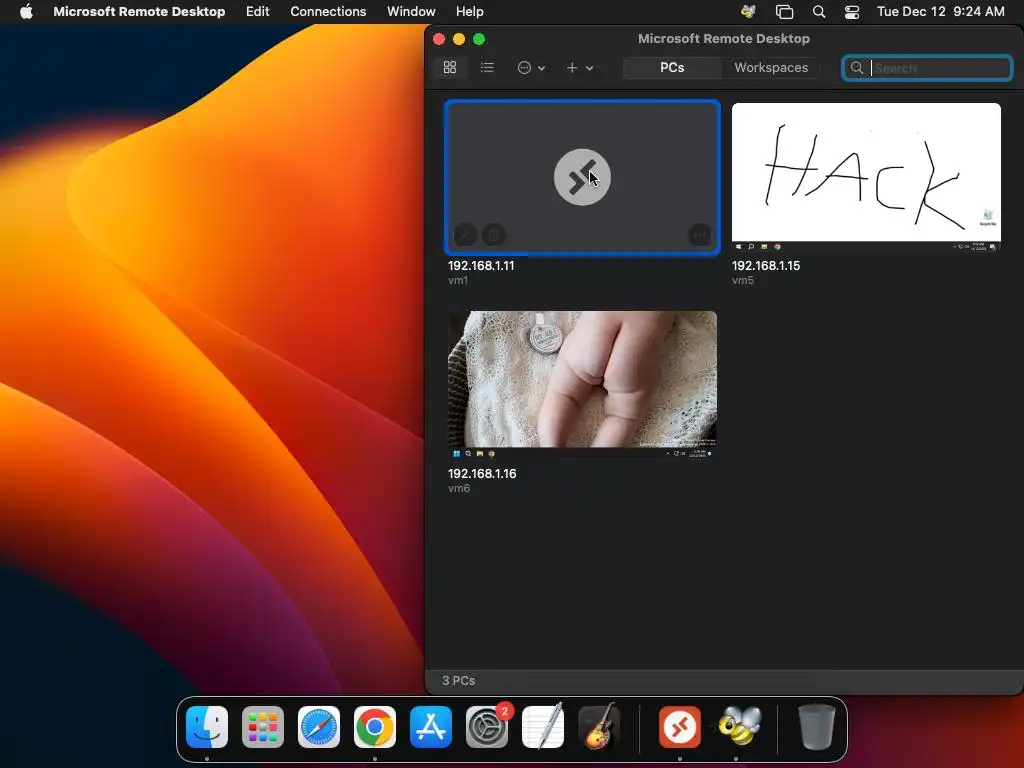
Task: Open the ellipsis options dropdown in toolbar
Action: click(x=531, y=68)
